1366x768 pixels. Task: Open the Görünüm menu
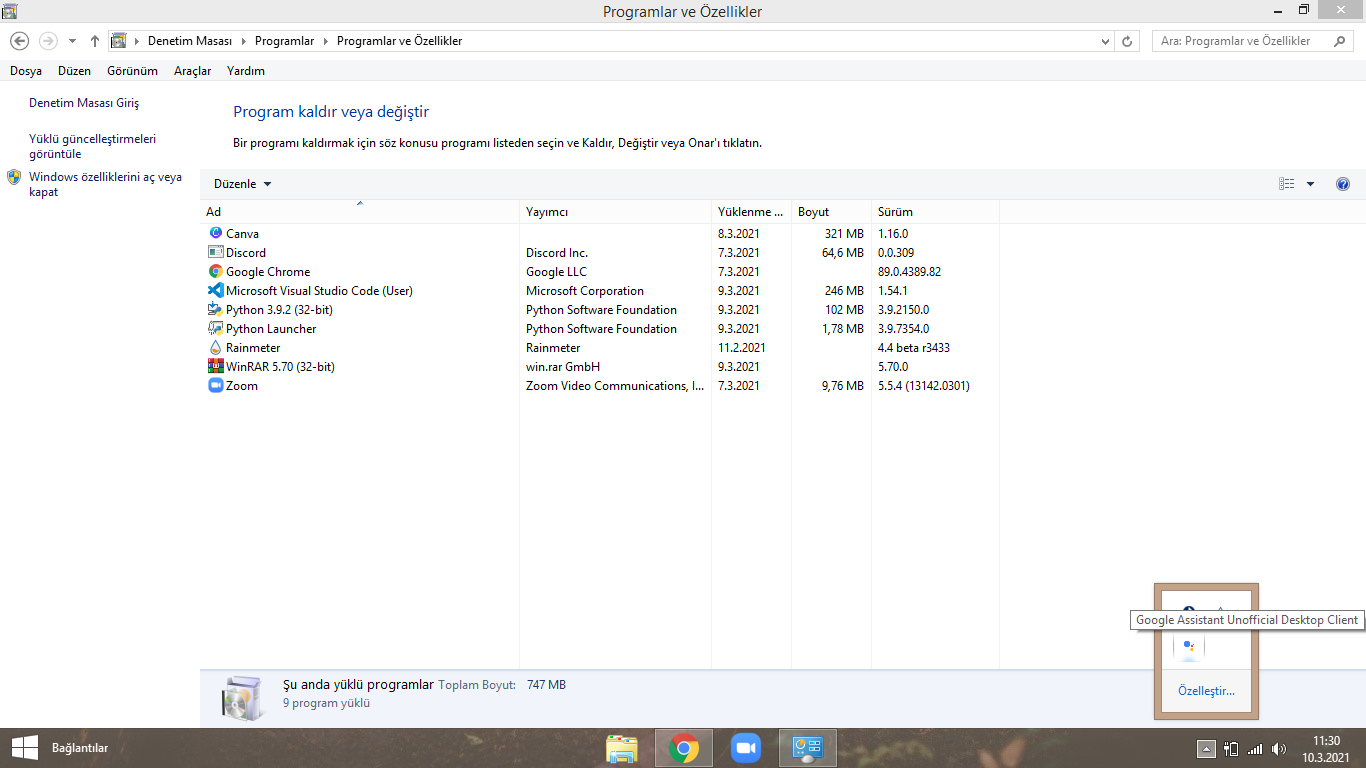coord(132,71)
